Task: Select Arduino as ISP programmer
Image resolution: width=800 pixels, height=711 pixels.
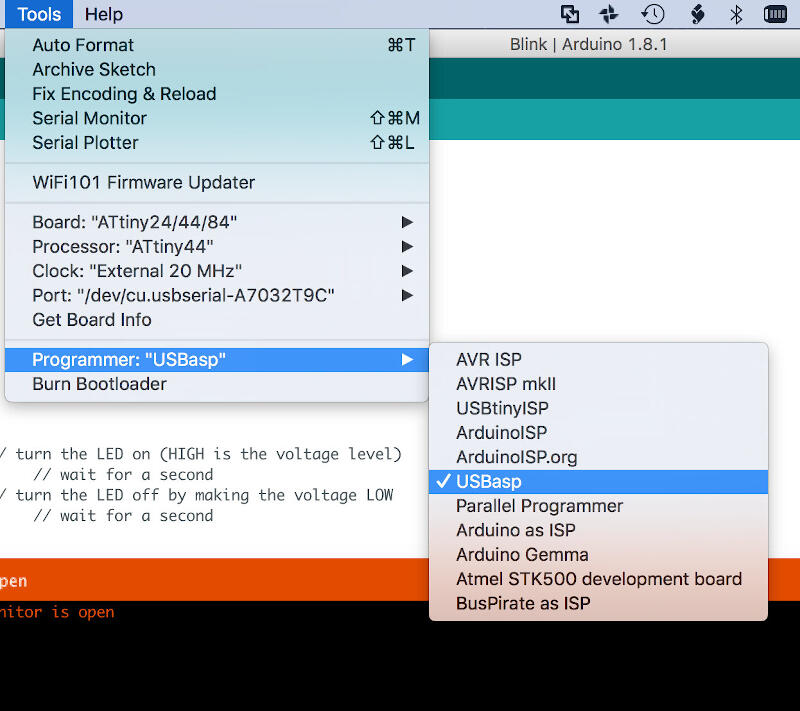Action: pyautogui.click(x=598, y=530)
